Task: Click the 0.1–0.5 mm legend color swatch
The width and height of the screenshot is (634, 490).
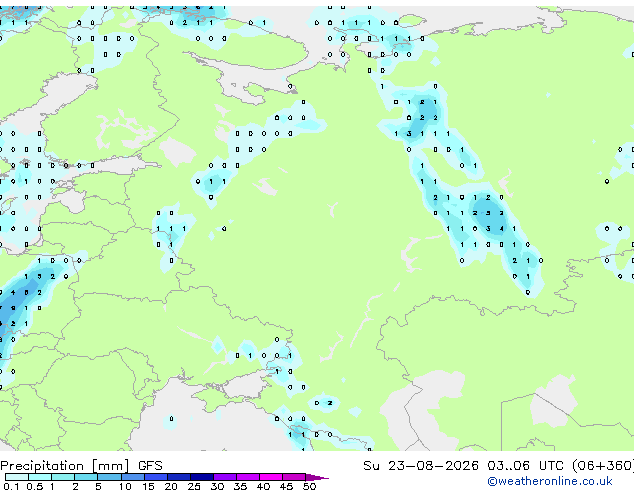Action: pos(17,477)
